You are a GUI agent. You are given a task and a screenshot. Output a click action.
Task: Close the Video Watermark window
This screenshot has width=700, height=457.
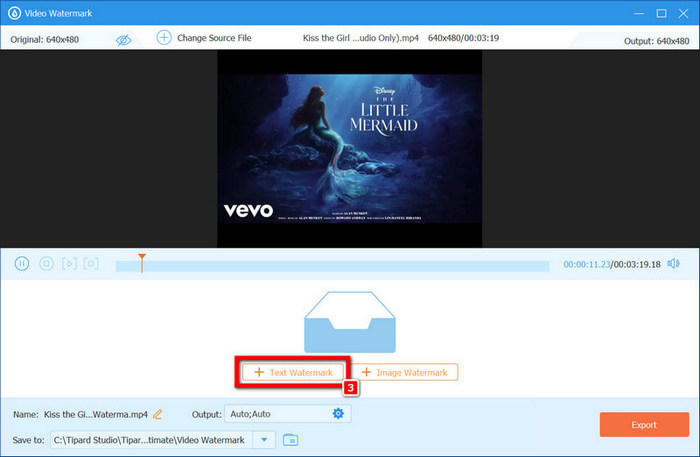(683, 13)
